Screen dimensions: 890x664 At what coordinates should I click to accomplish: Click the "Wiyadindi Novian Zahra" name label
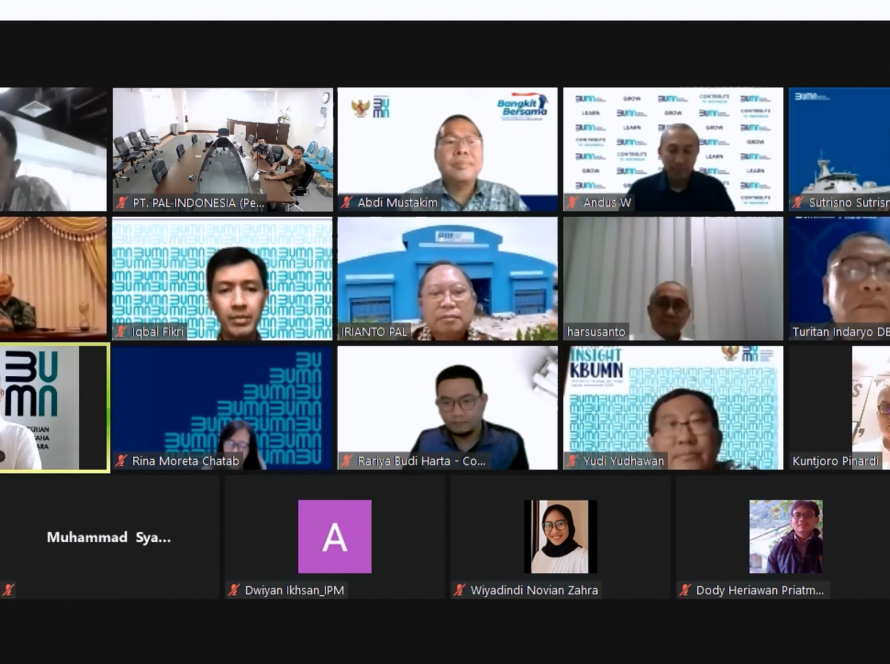(x=534, y=590)
